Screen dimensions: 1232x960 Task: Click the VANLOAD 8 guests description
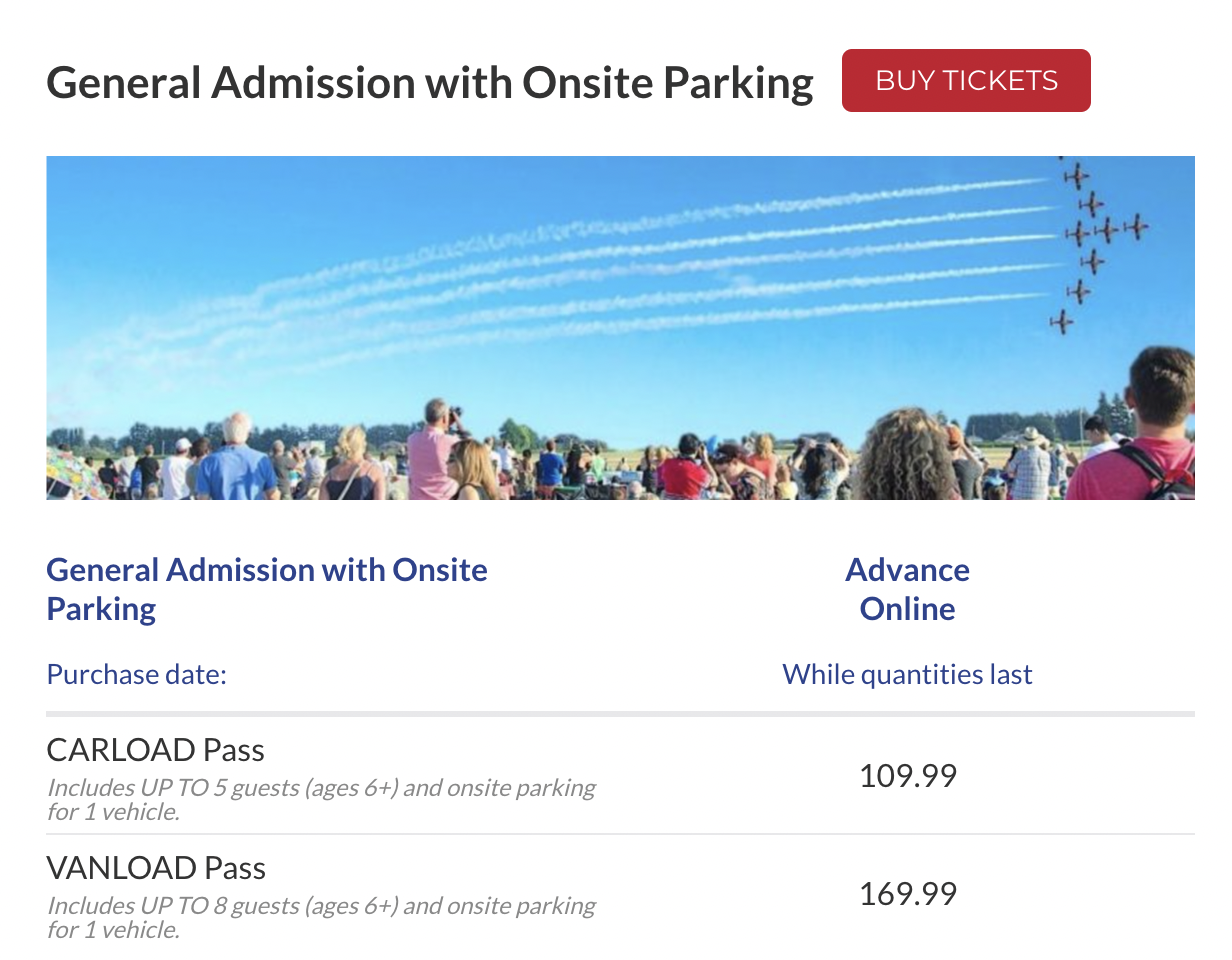(321, 917)
